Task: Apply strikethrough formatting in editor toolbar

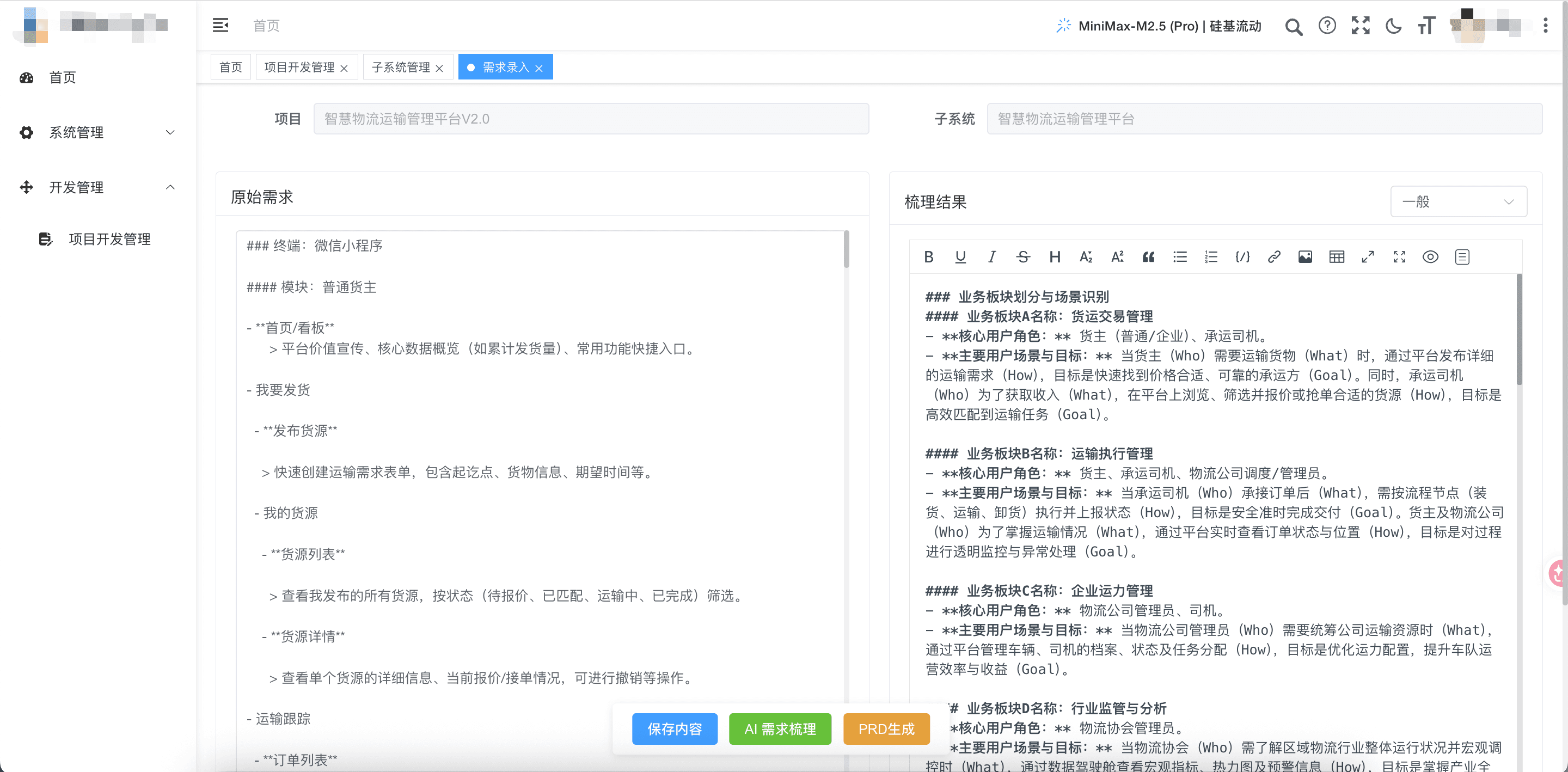Action: [1023, 257]
